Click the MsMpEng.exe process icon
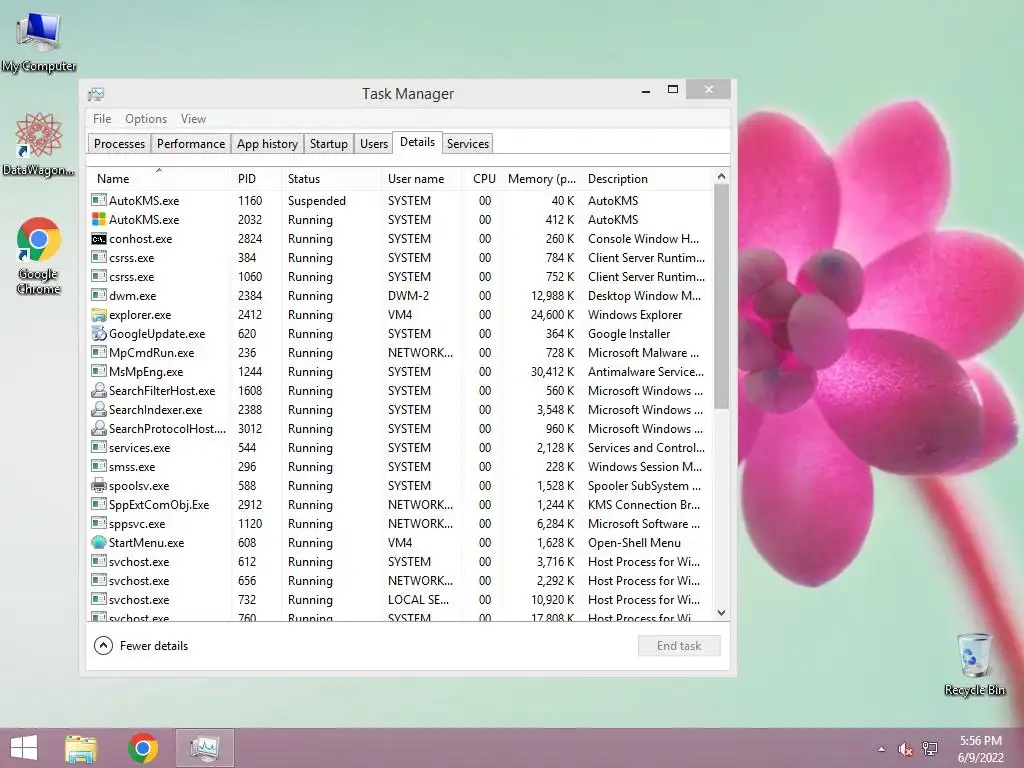Image resolution: width=1024 pixels, height=768 pixels. pyautogui.click(x=99, y=372)
